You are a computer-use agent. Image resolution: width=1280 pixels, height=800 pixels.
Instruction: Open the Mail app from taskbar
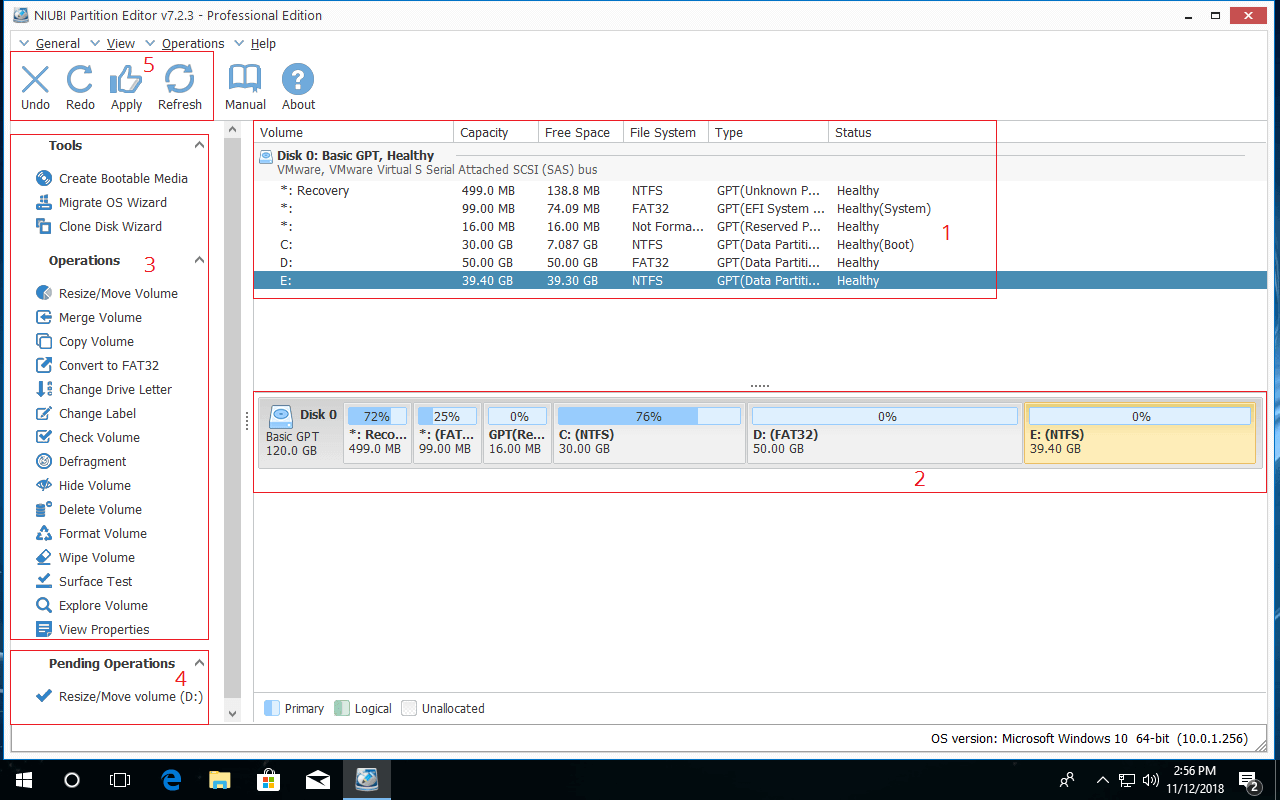point(317,780)
